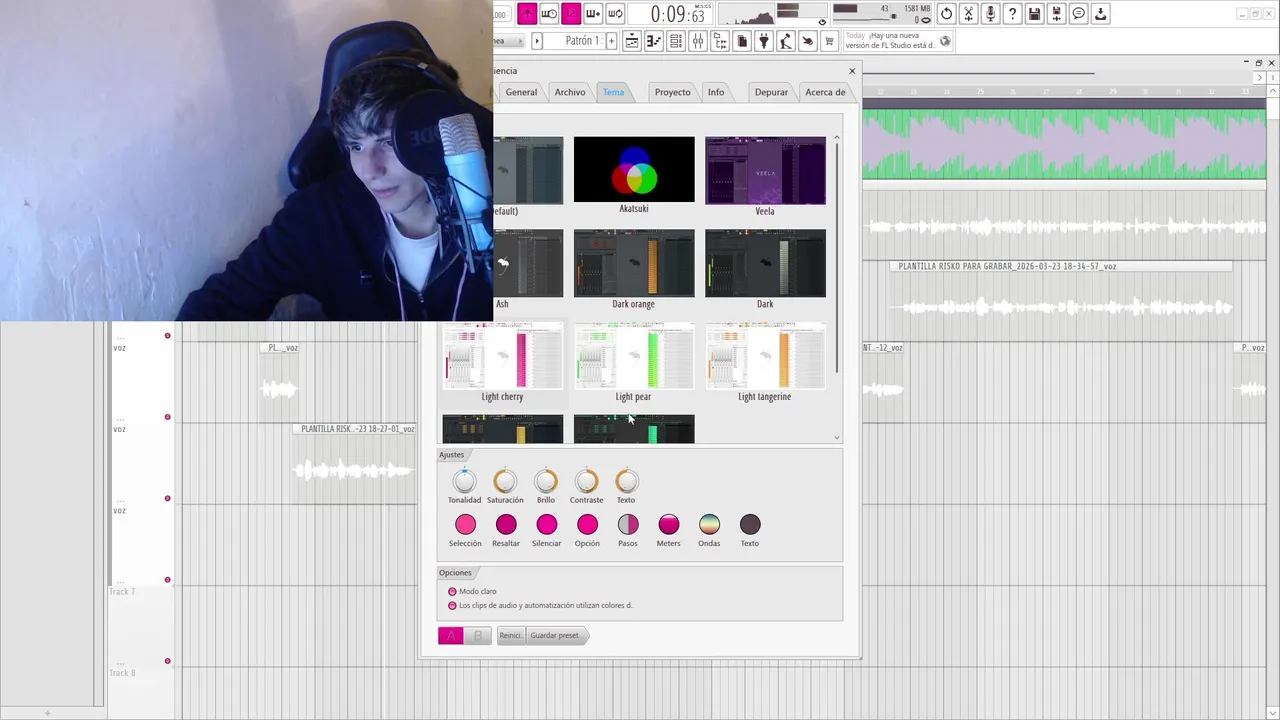The image size is (1280, 720).
Task: Click the Reinici.. reset button
Action: pyautogui.click(x=510, y=635)
